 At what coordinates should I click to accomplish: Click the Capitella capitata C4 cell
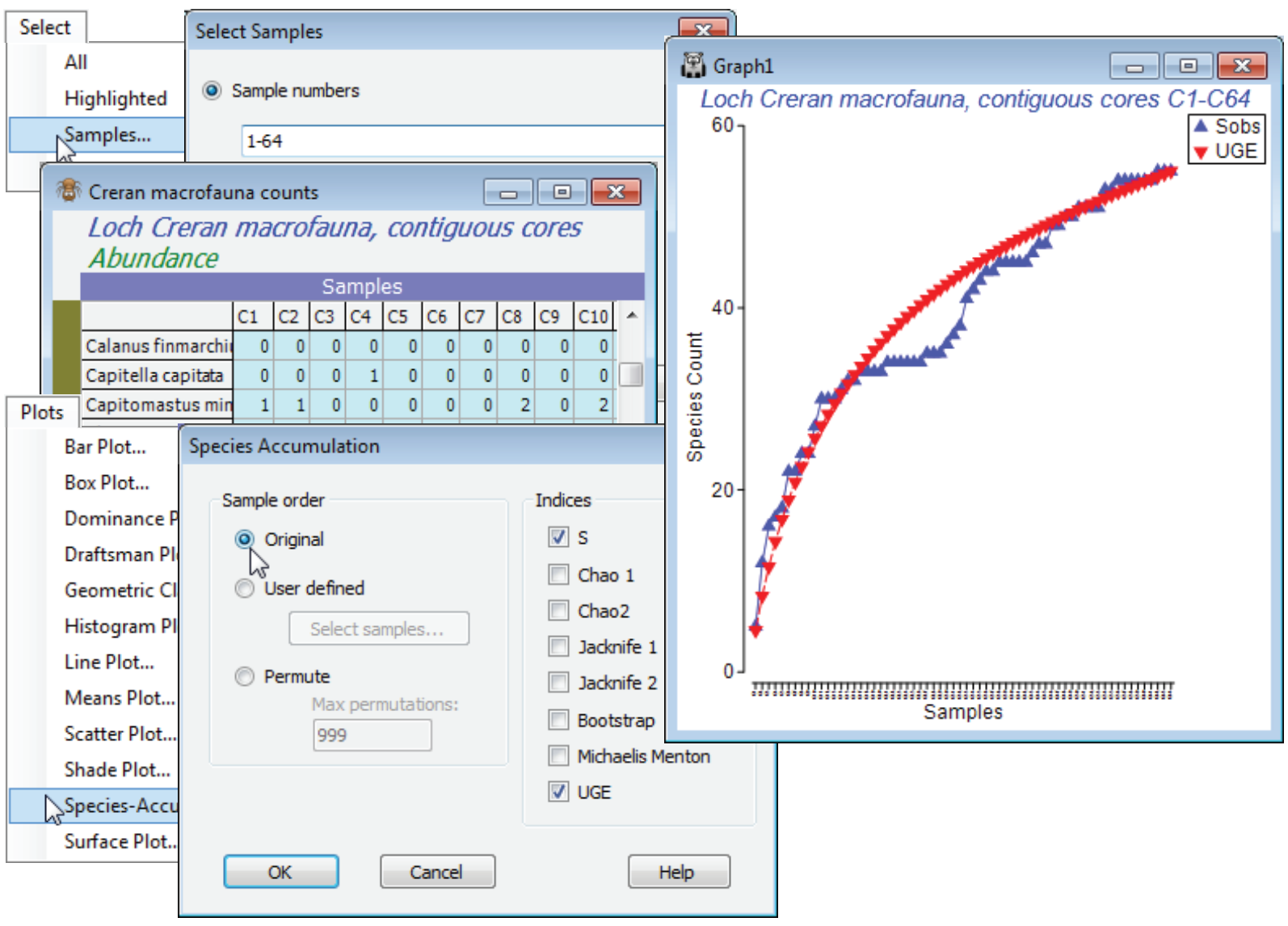point(364,376)
